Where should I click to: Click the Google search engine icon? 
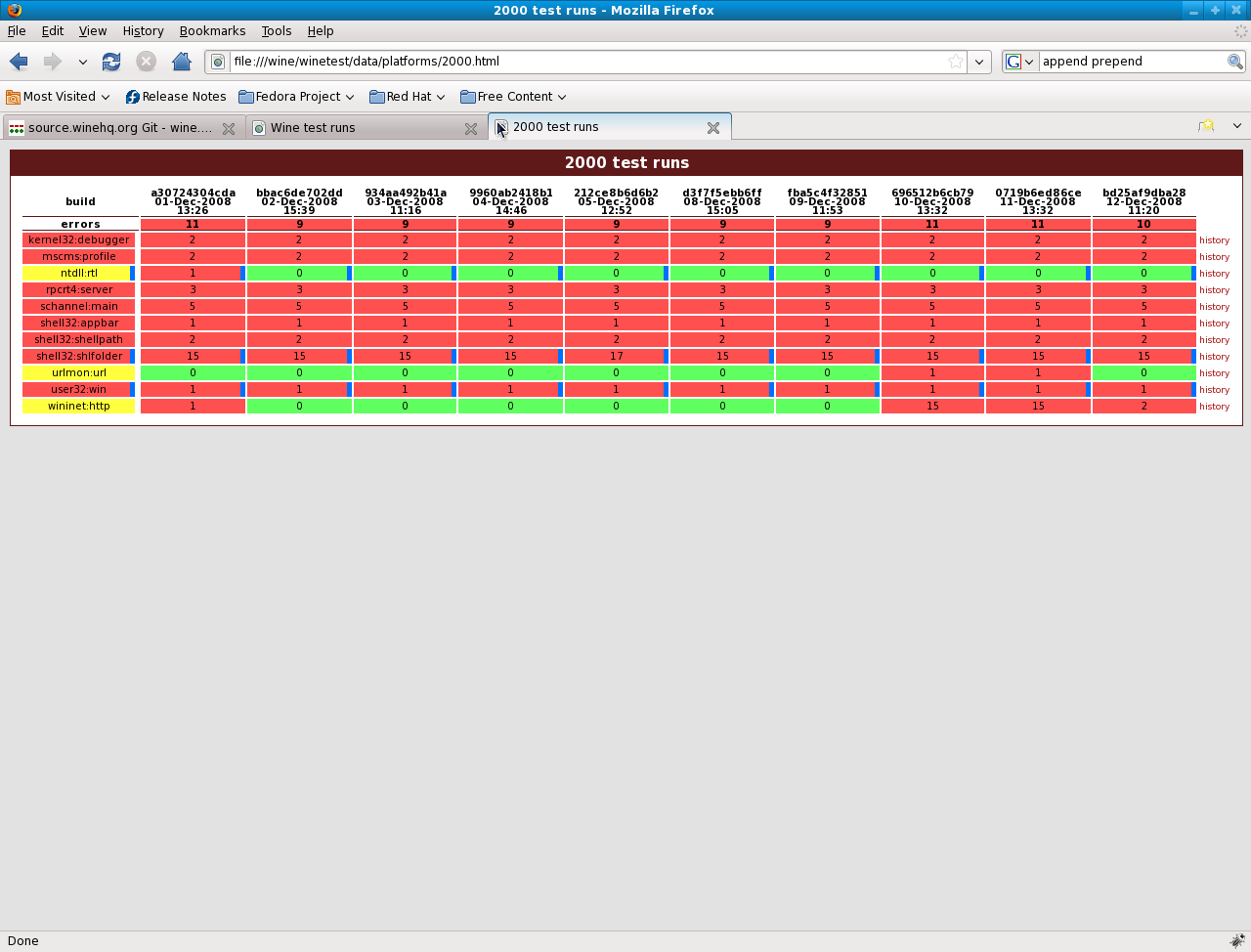pos(1014,62)
